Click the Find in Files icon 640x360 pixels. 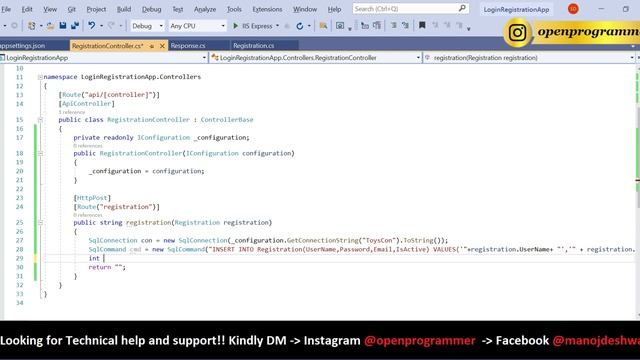click(323, 26)
